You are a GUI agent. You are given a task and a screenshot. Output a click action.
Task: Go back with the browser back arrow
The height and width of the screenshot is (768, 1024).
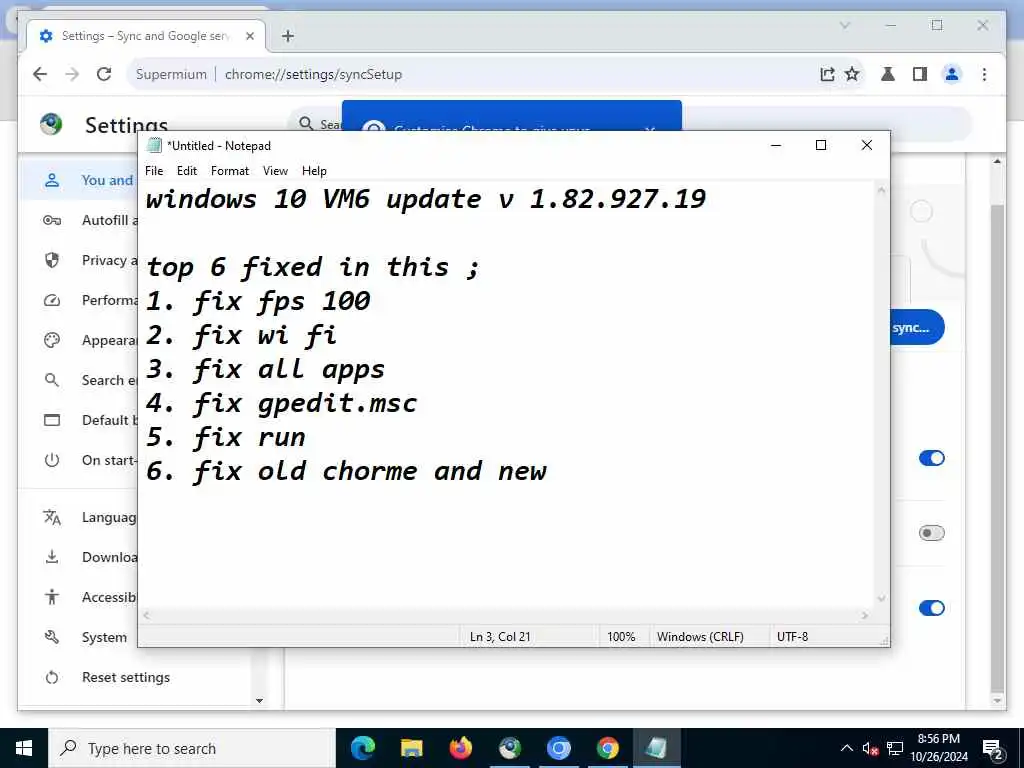(x=40, y=74)
